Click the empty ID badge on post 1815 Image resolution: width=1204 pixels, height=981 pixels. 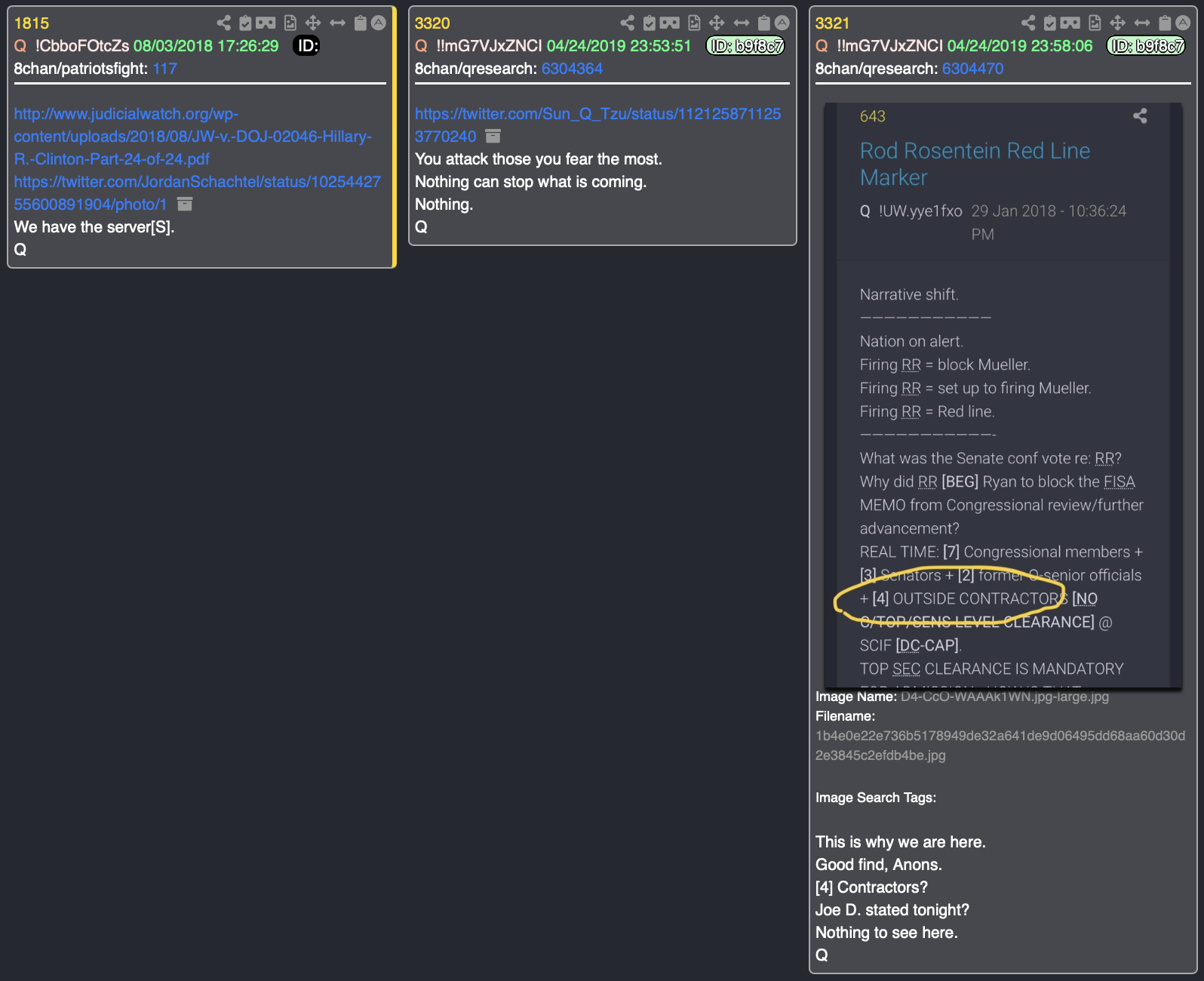click(x=306, y=46)
